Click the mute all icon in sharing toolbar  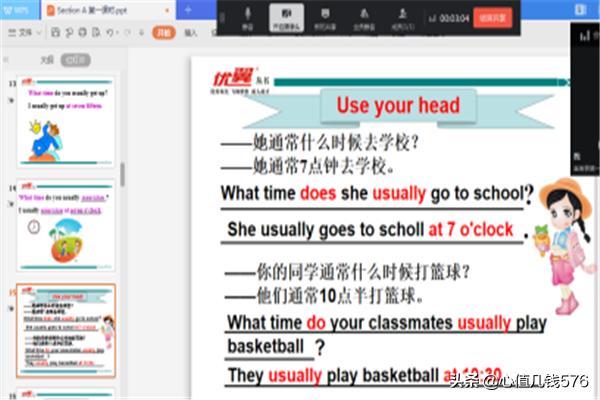(364, 18)
